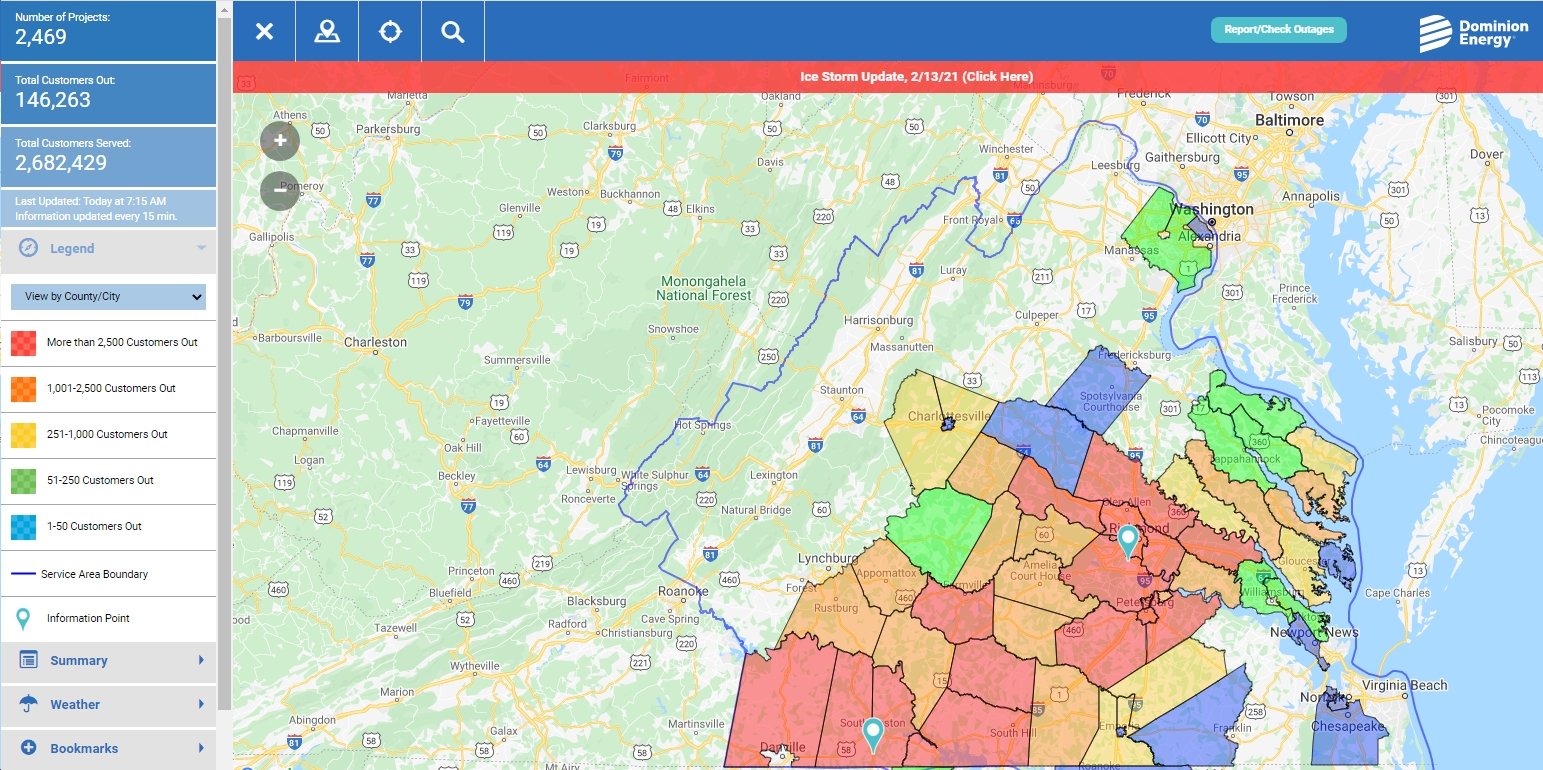1543x770 pixels.
Task: Open the Ice Storm Update banner link
Action: tap(917, 76)
